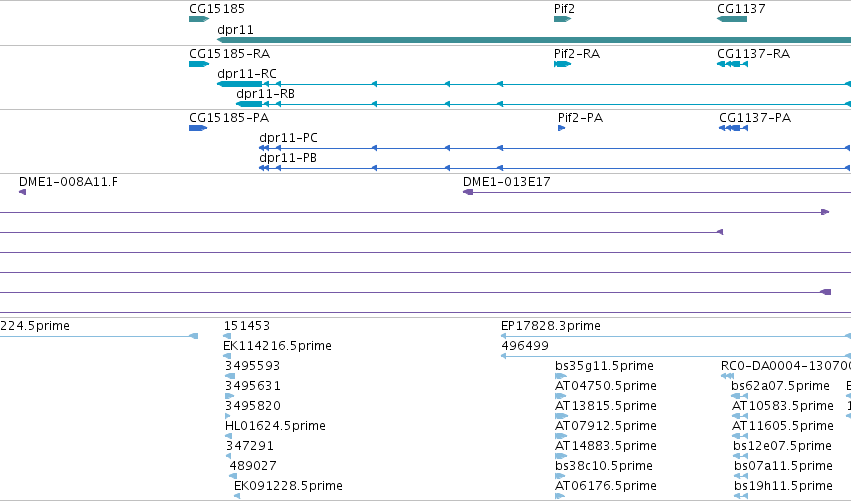Select bs07a11.5prime EST label
This screenshot has width=851, height=501.
tap(783, 466)
